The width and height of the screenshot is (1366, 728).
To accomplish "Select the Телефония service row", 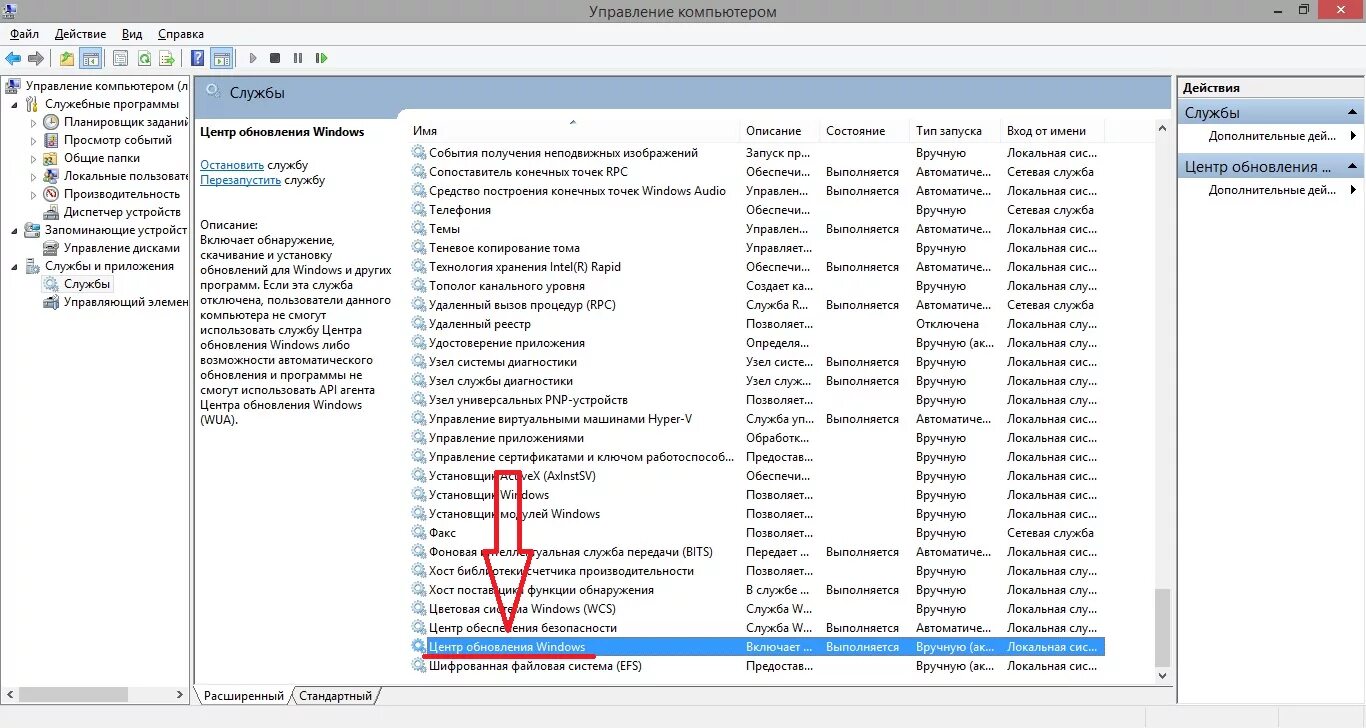I will (757, 210).
